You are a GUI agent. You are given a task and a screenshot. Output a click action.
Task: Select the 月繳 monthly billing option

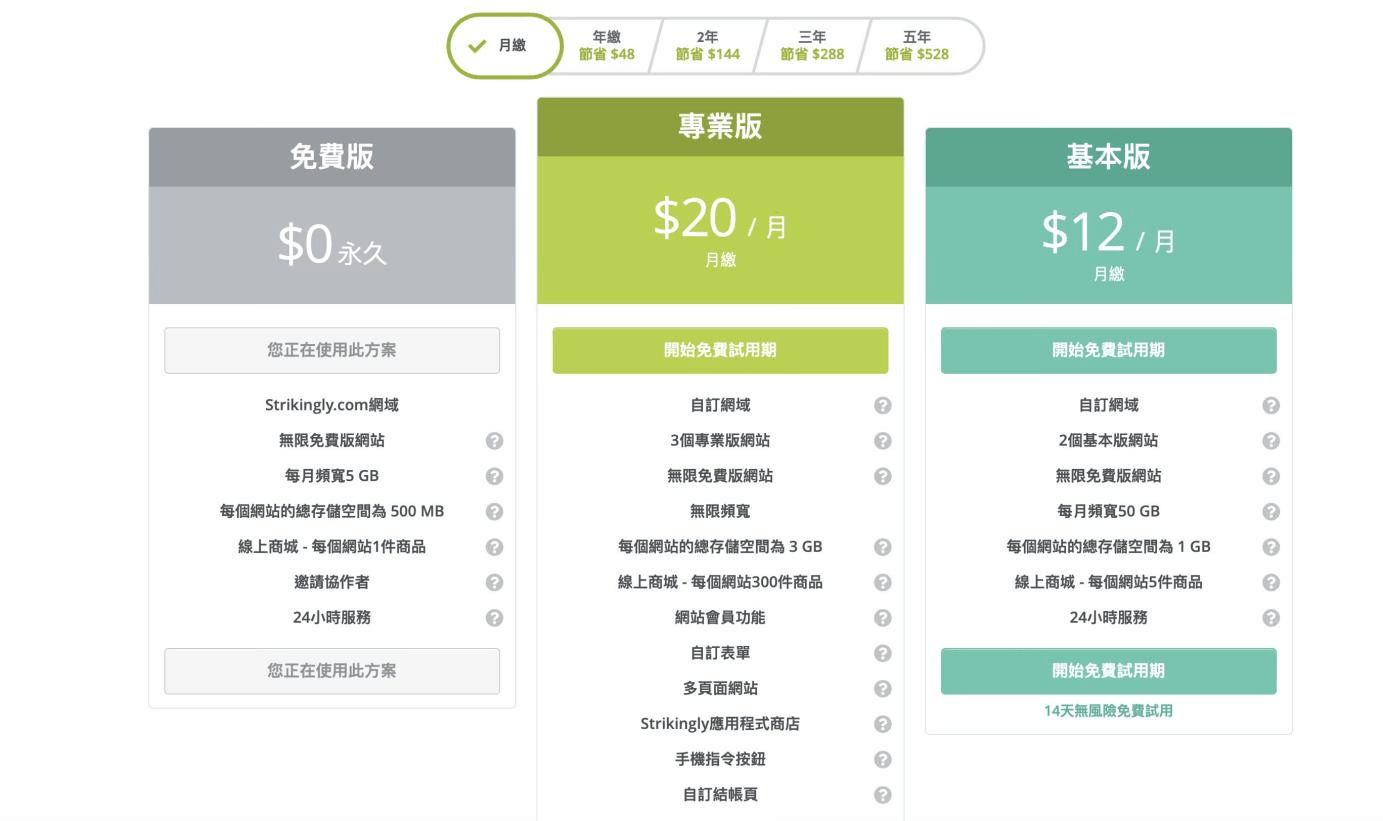504,46
